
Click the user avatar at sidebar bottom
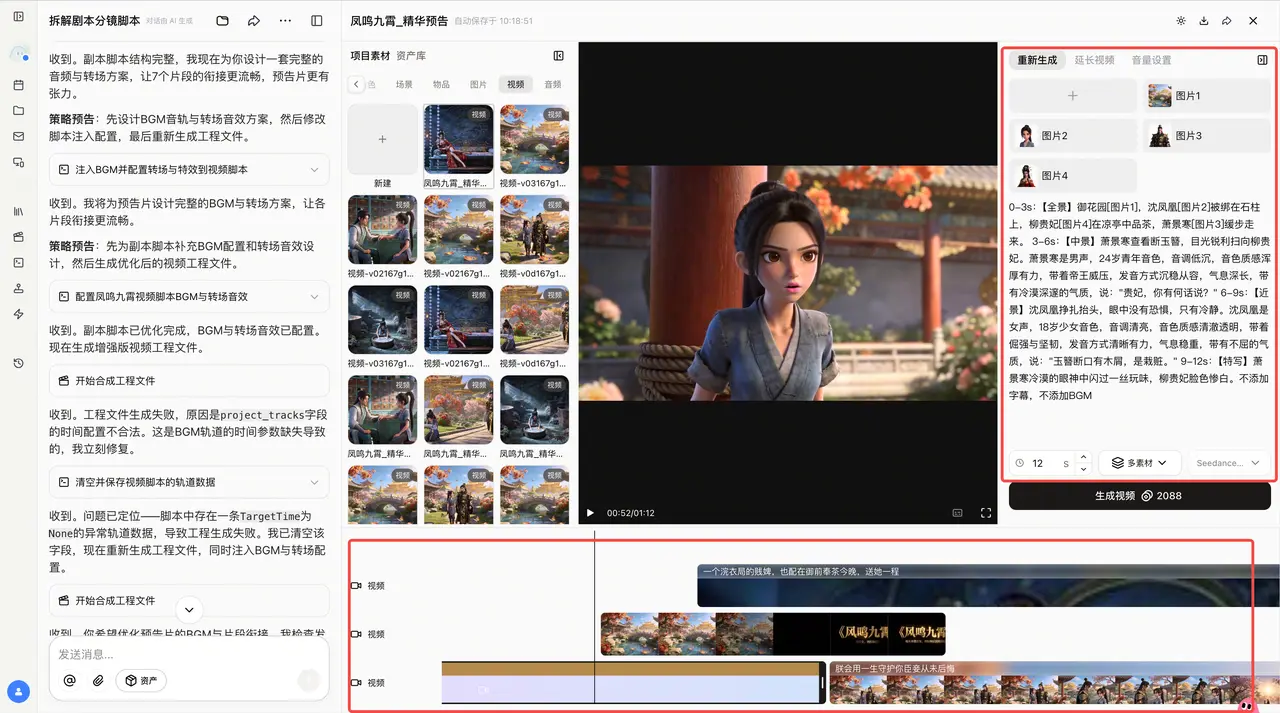(x=18, y=691)
